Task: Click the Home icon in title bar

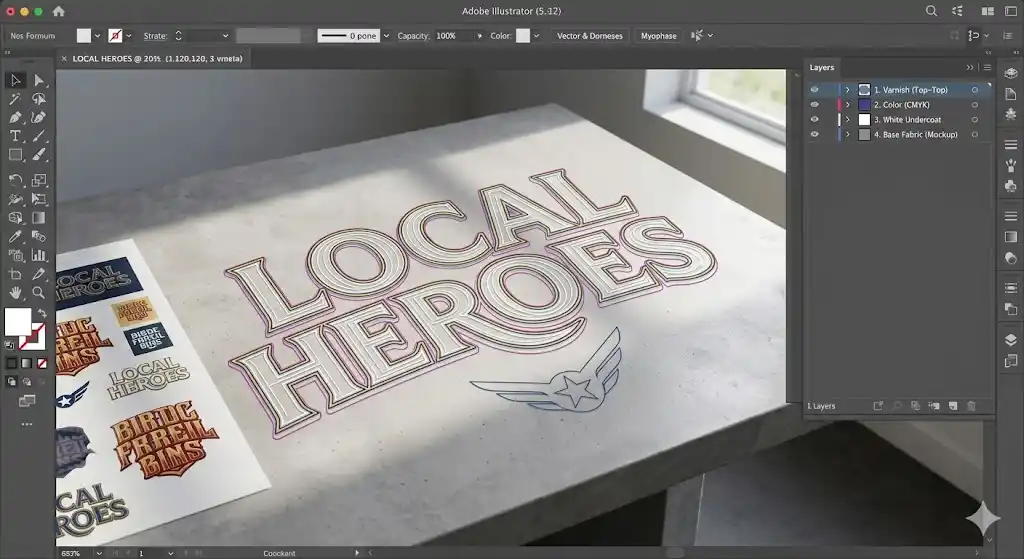Action: [58, 11]
